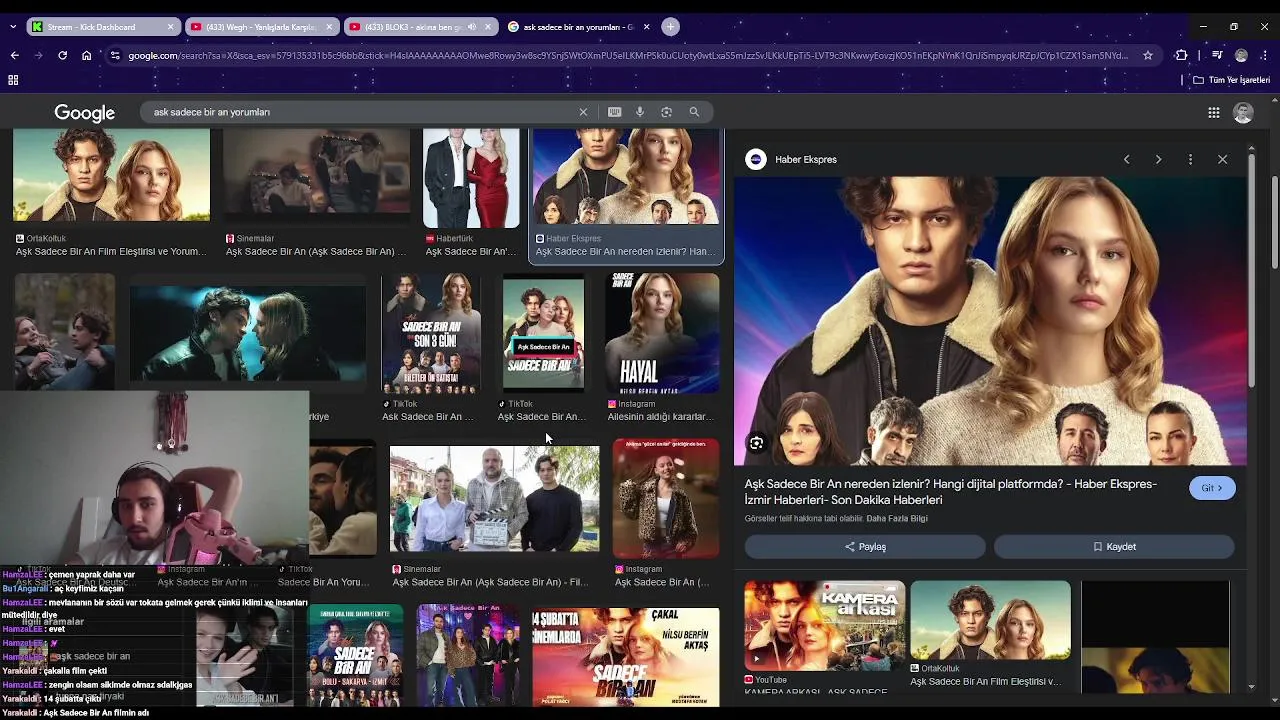Open the Daha Fazla Bilgi link
The image size is (1280, 720).
897,519
